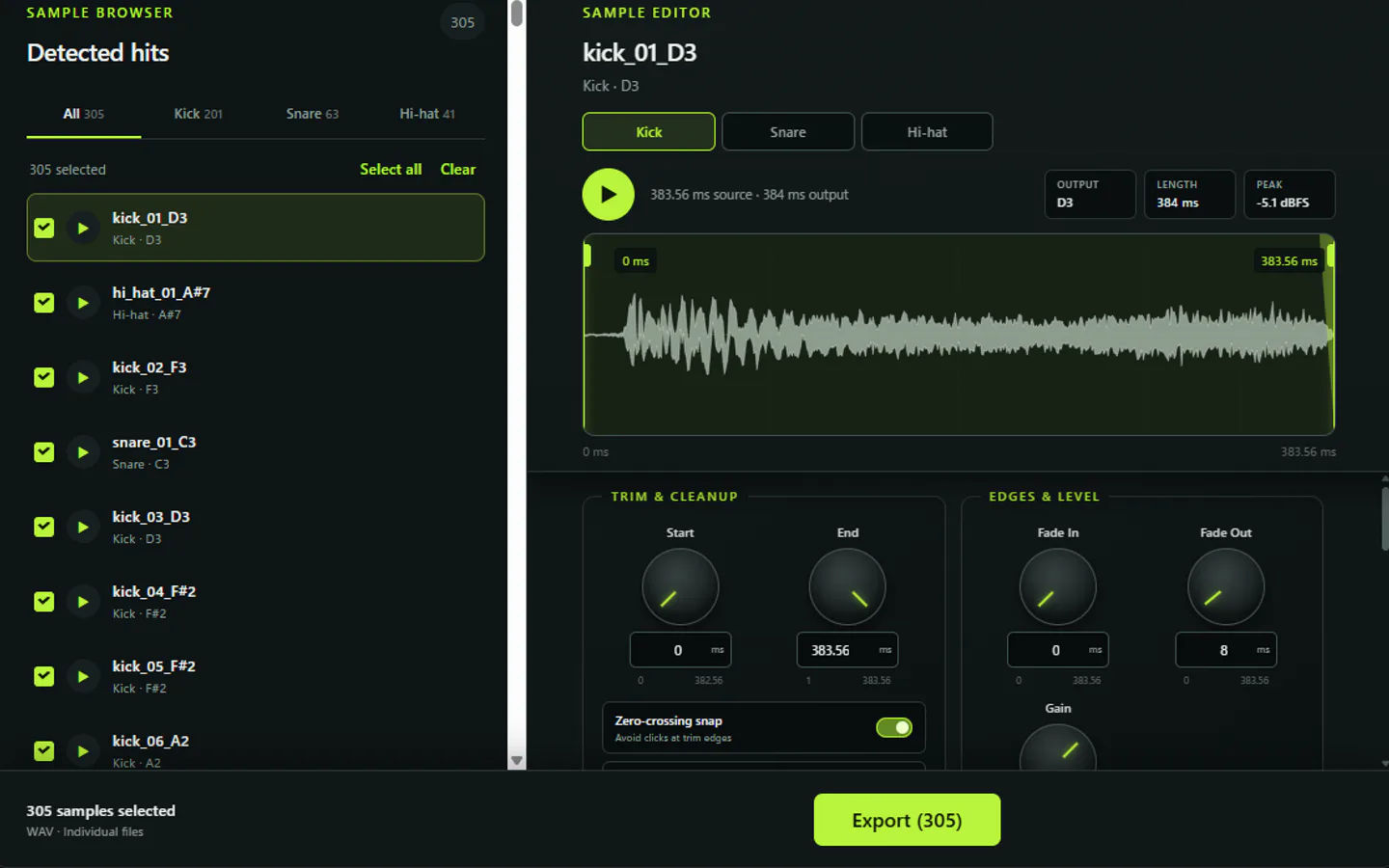
Task: Click the End value field 383.56
Action: click(848, 650)
